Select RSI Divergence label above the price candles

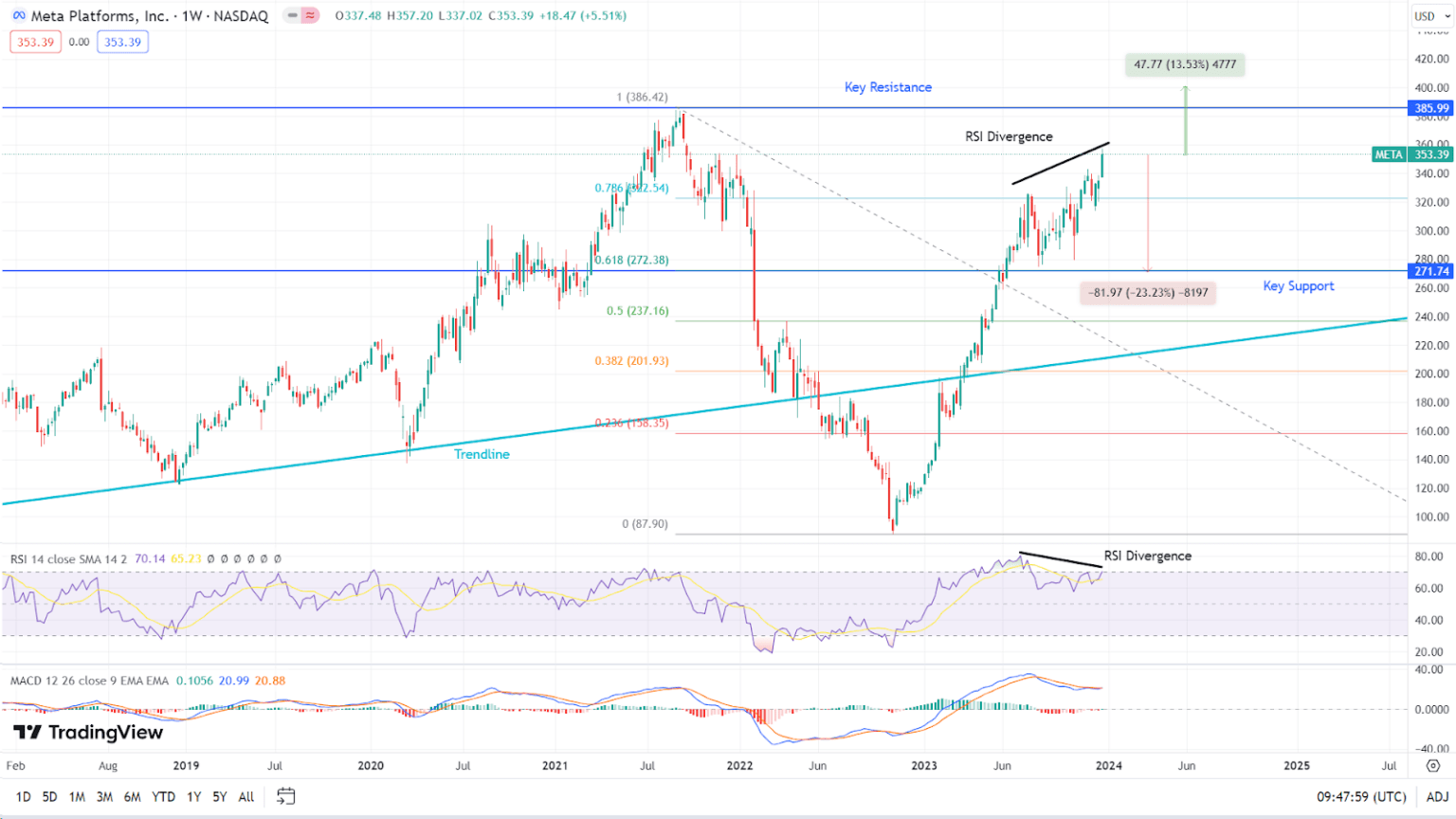click(1009, 136)
